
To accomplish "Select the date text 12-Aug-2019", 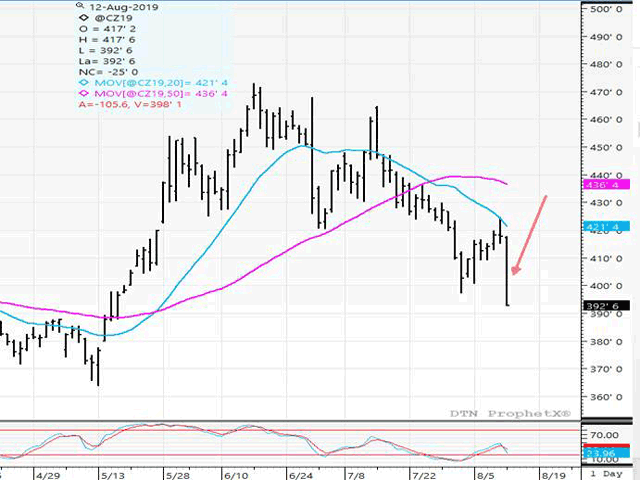I will pyautogui.click(x=124, y=7).
